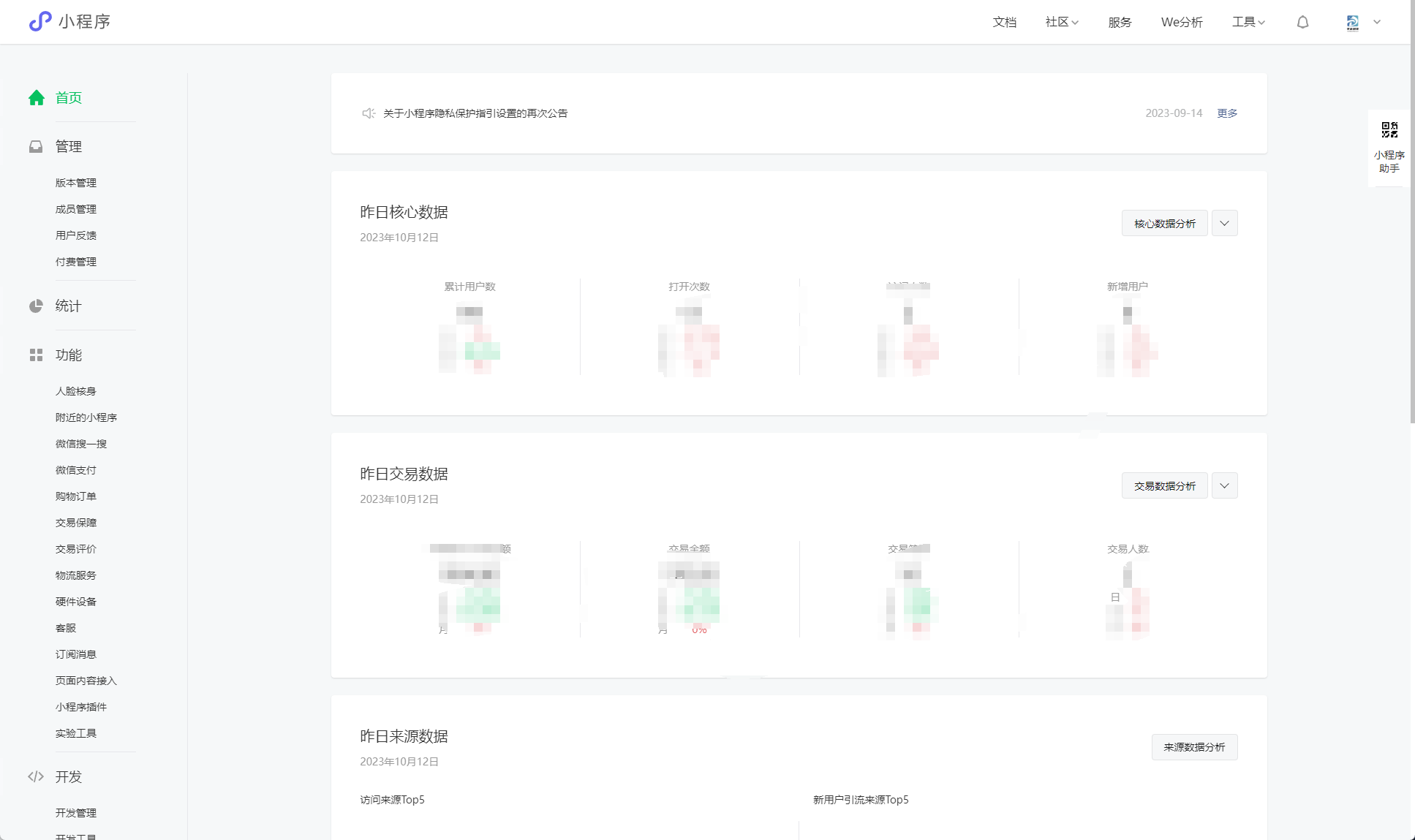This screenshot has width=1415, height=840.
Task: Click the code brackets icon for 开发
Action: point(36,776)
